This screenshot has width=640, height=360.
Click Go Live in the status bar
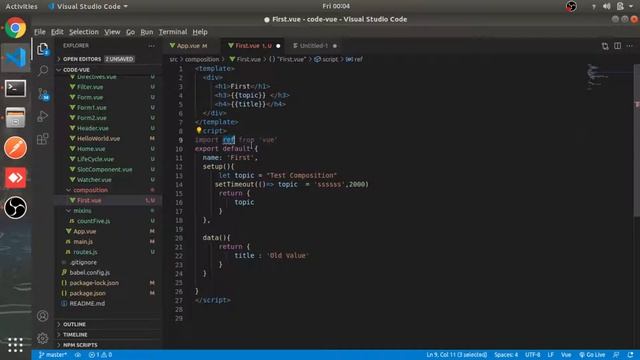(x=592, y=355)
